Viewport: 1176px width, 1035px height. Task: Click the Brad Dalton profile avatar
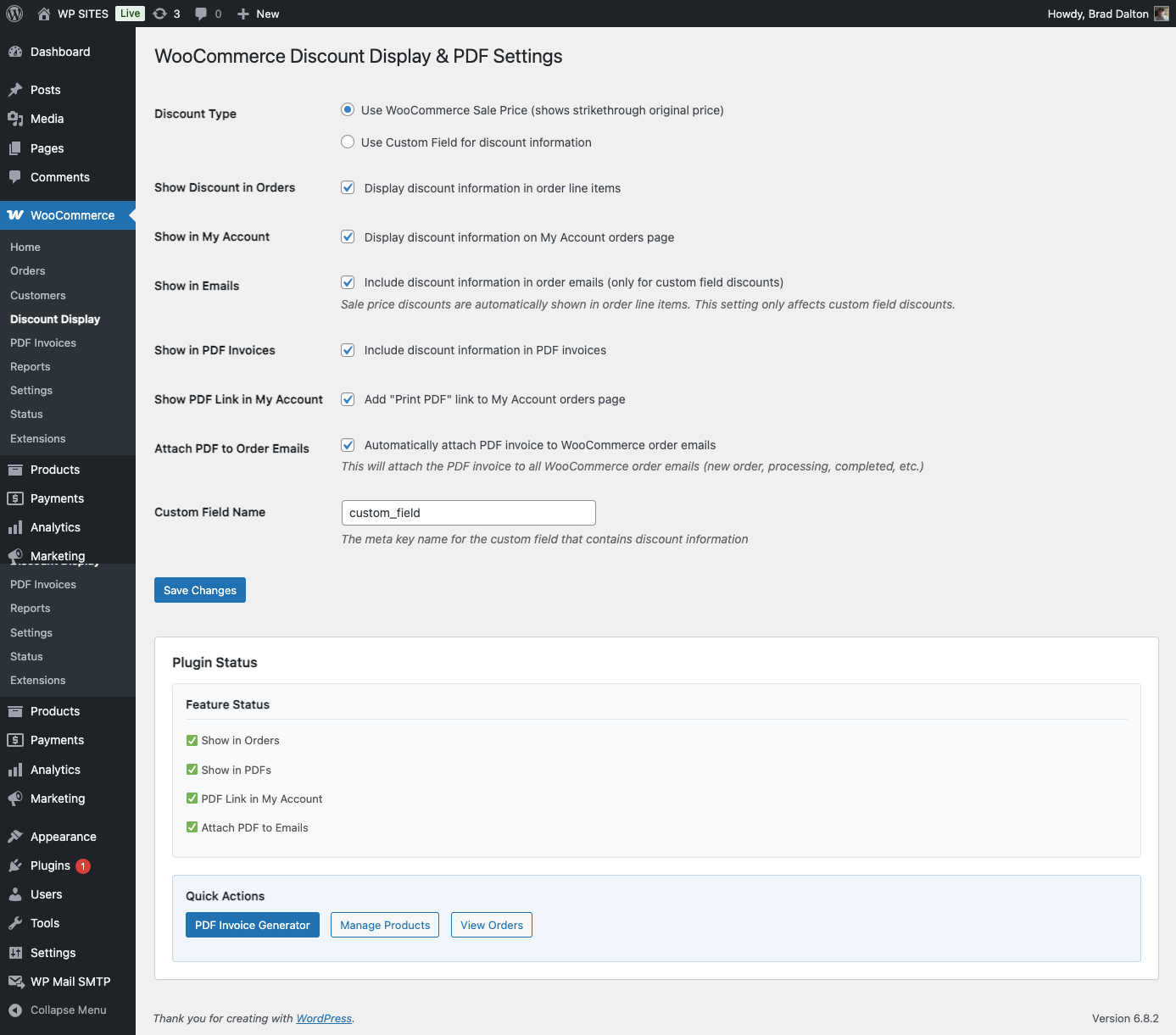[x=1161, y=14]
